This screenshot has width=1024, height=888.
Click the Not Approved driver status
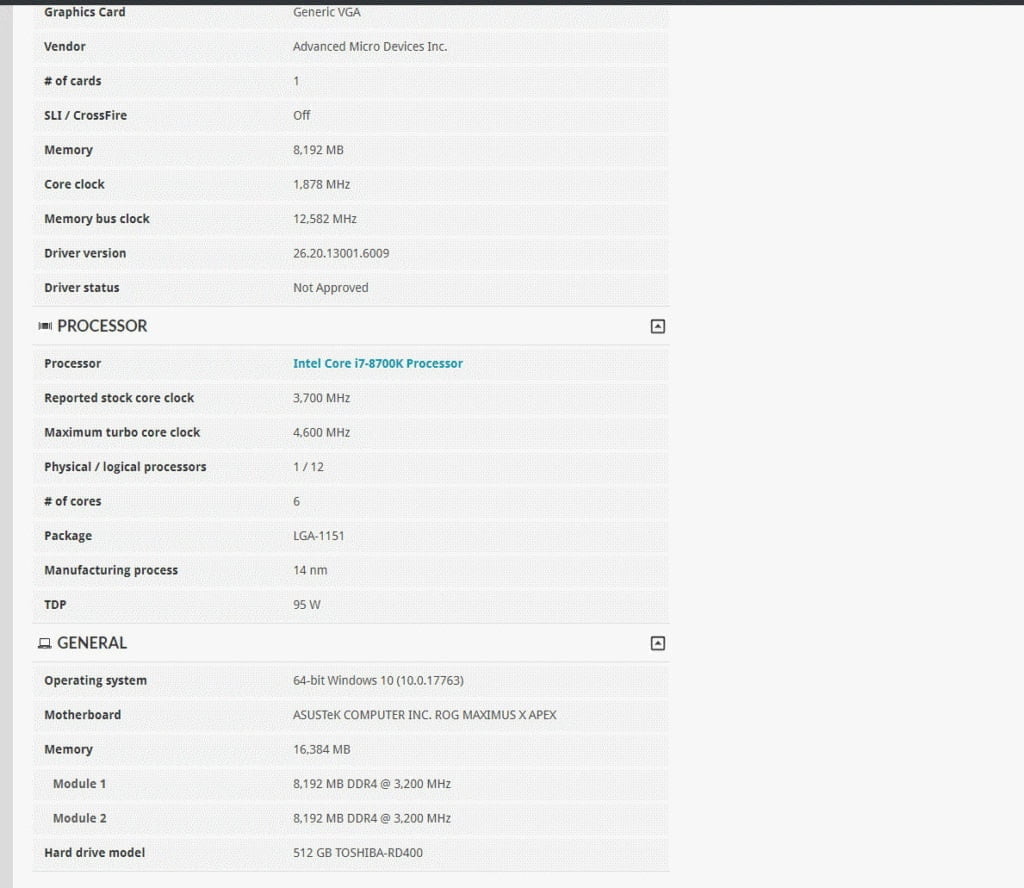pos(330,288)
